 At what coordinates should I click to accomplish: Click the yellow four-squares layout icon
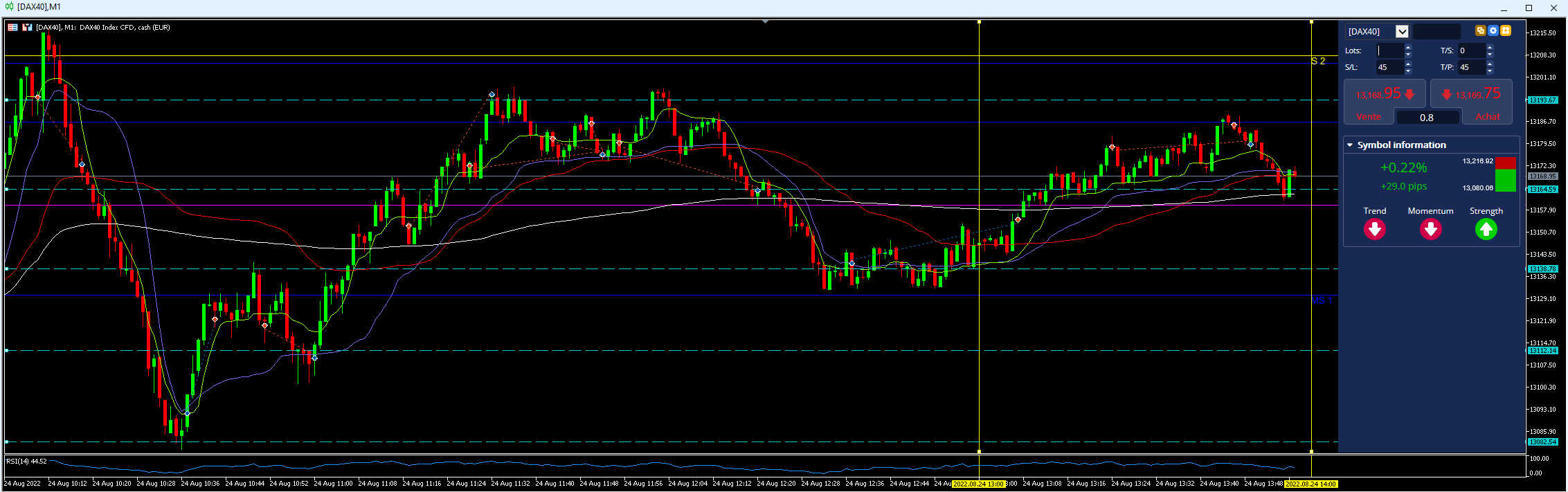pos(1506,30)
